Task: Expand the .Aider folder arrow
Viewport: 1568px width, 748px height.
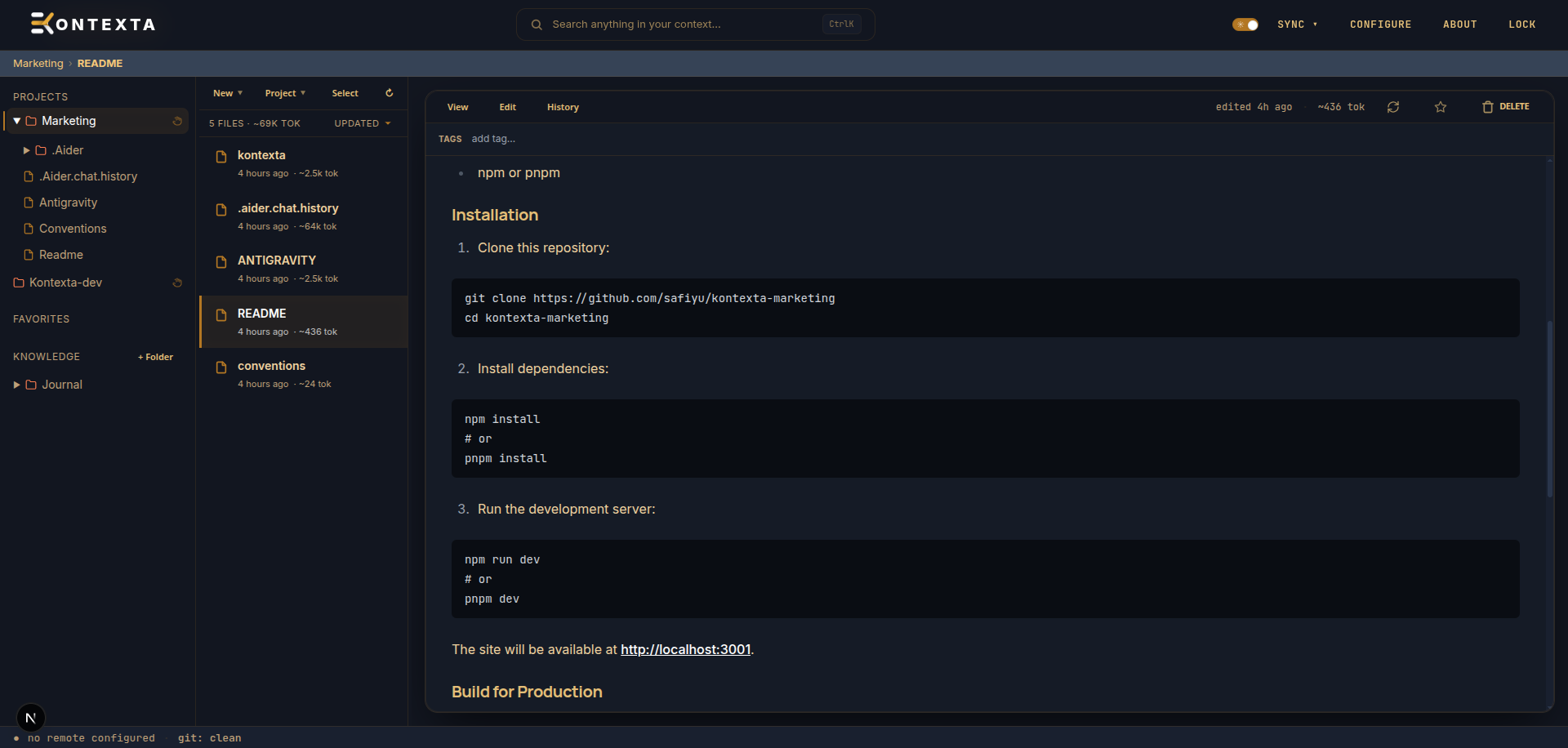Action: tap(27, 150)
